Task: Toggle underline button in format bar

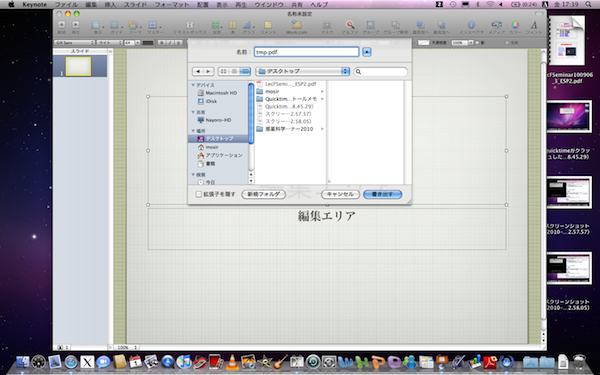Action: (178, 43)
